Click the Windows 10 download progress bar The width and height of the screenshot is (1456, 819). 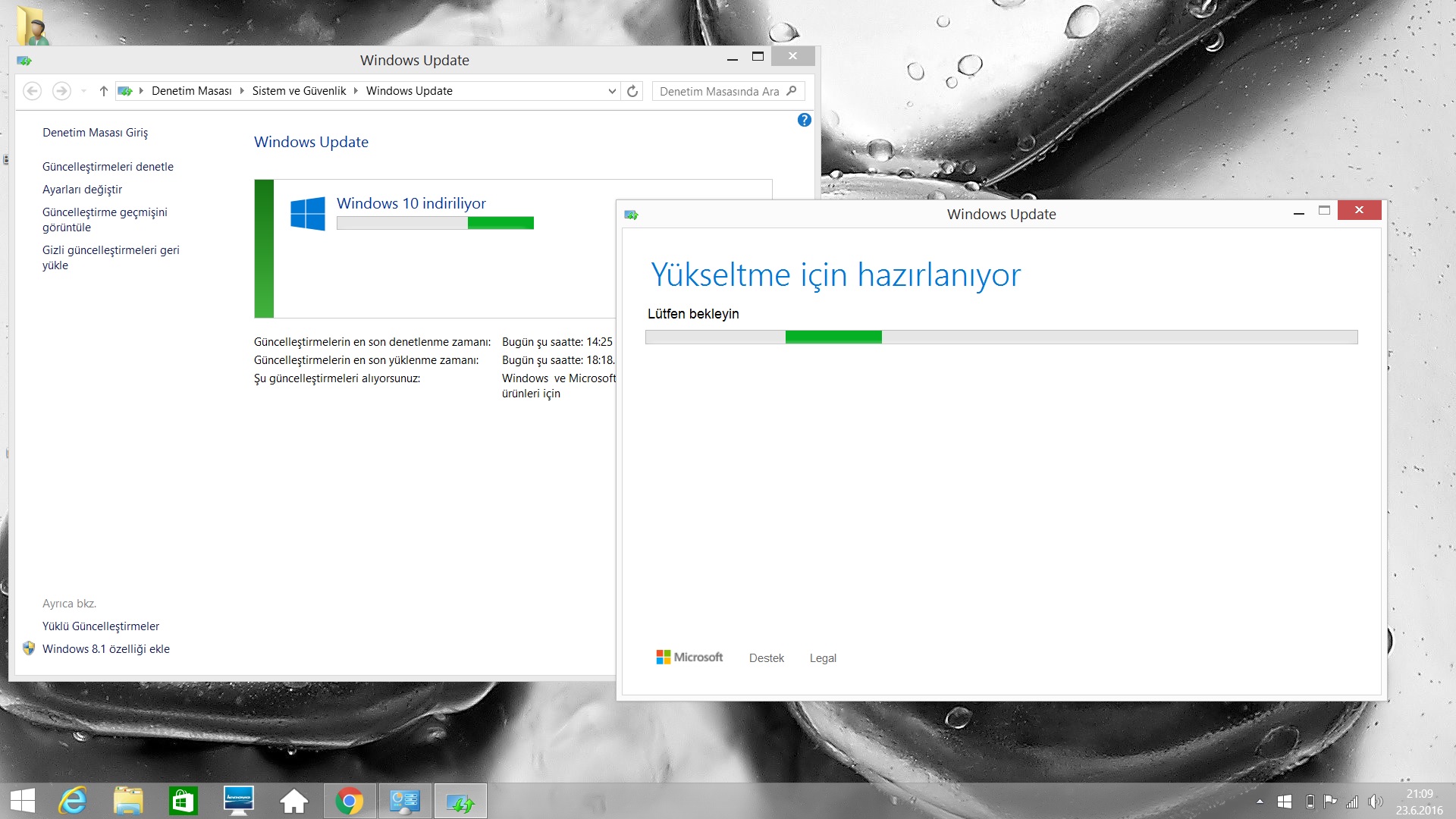point(435,223)
